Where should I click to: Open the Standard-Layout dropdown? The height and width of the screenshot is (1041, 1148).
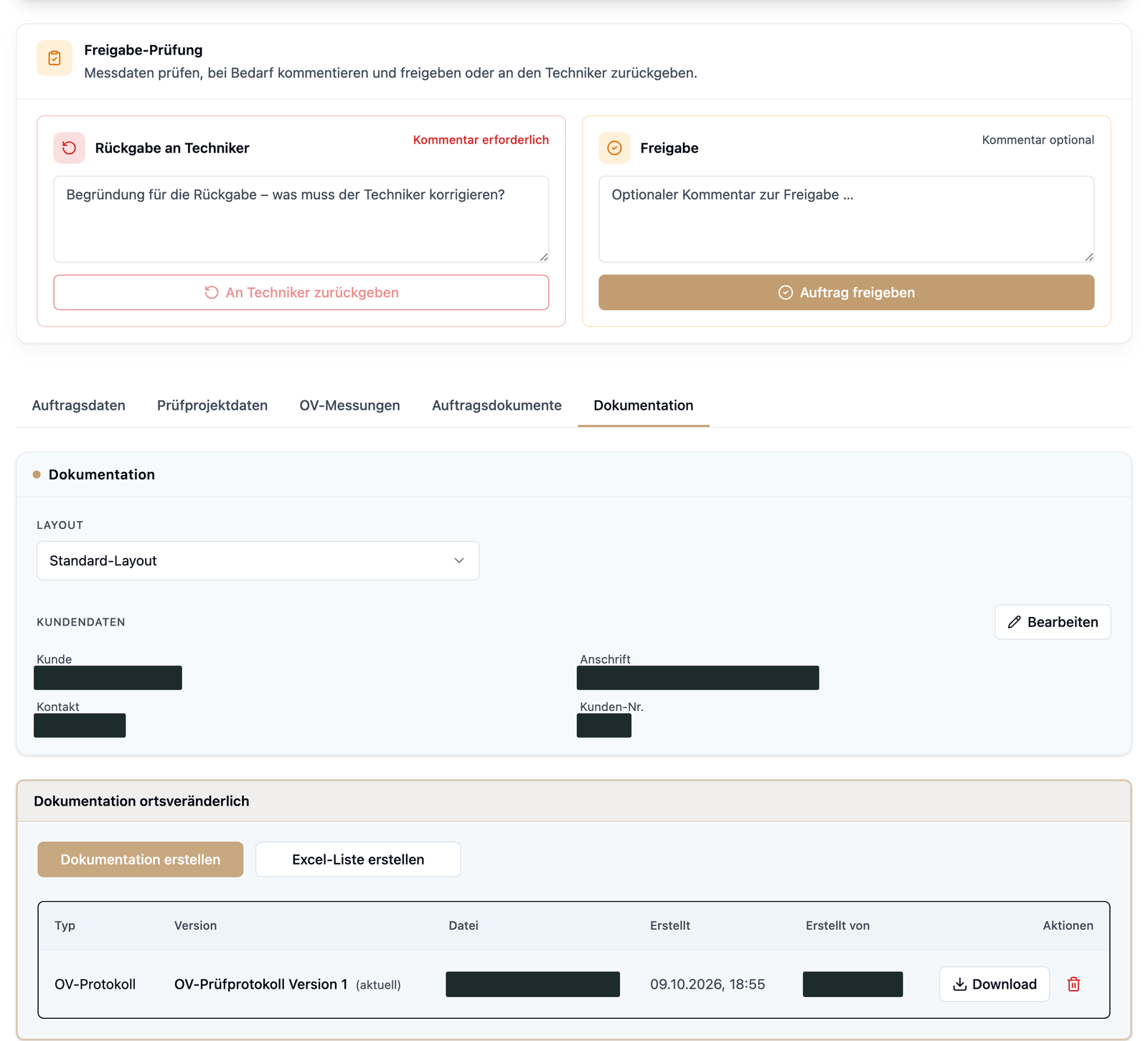pos(258,560)
